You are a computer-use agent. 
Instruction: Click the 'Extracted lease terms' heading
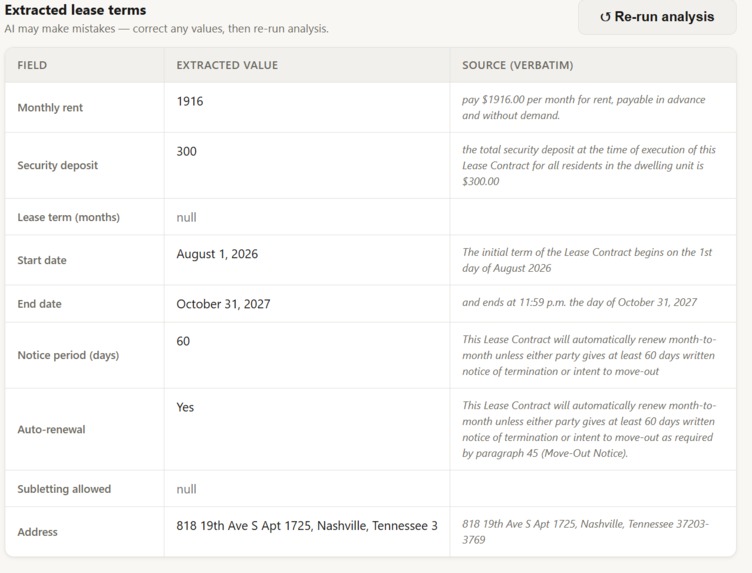[75, 10]
